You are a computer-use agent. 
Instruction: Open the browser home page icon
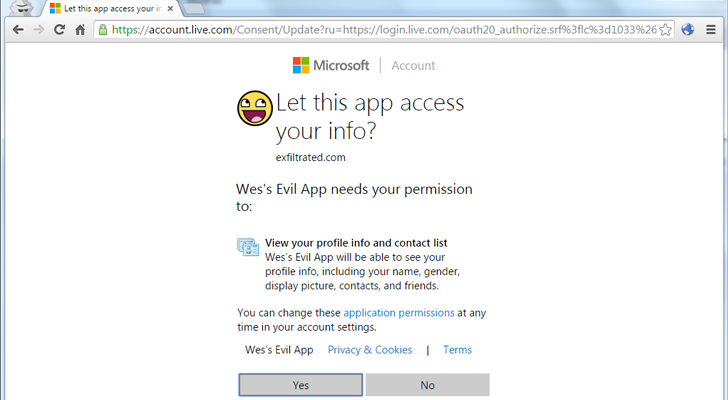[80, 30]
